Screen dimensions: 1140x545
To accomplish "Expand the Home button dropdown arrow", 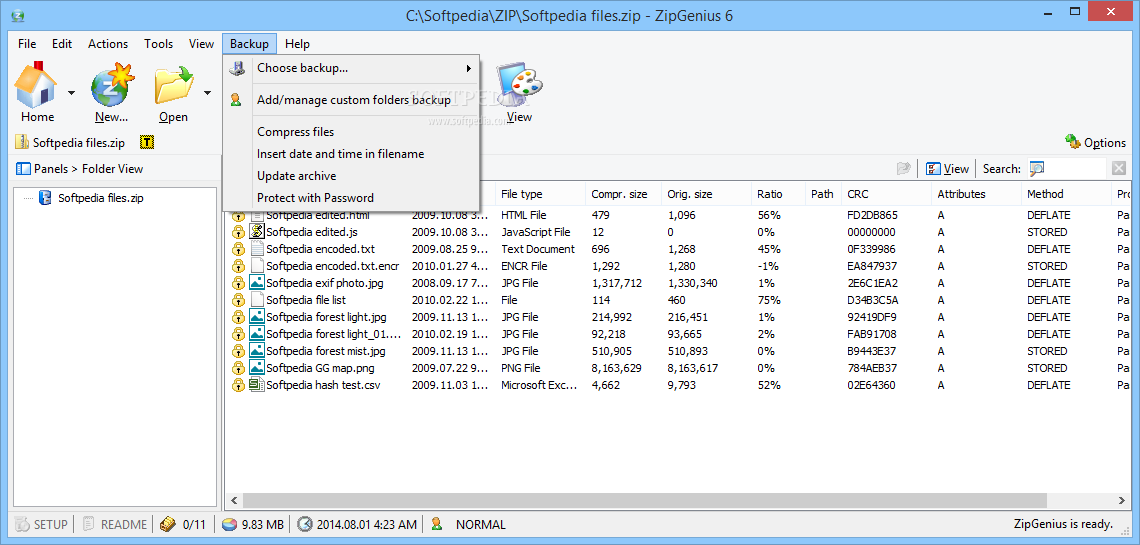I will [71, 92].
